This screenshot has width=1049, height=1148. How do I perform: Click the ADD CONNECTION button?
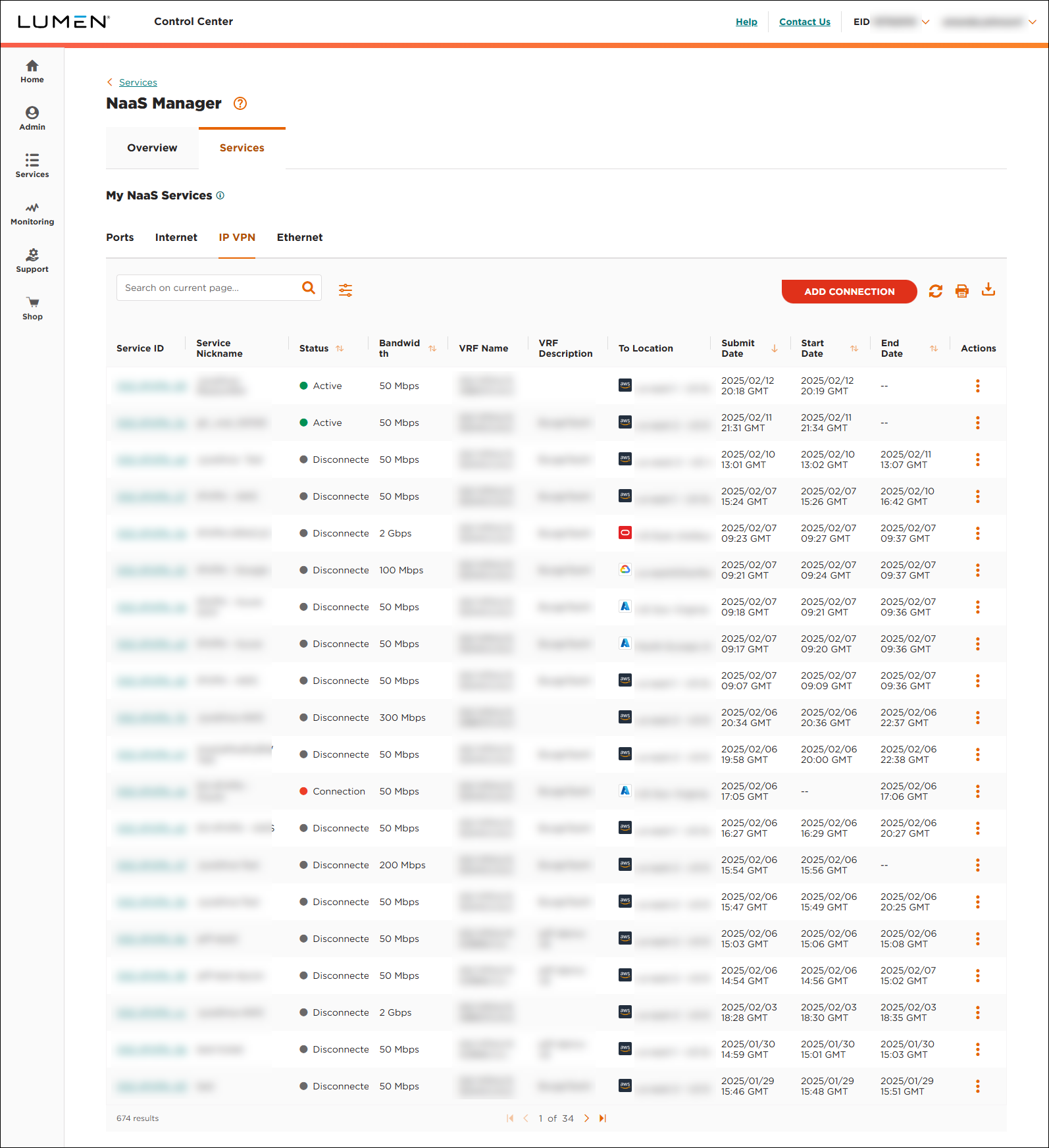[x=849, y=292]
